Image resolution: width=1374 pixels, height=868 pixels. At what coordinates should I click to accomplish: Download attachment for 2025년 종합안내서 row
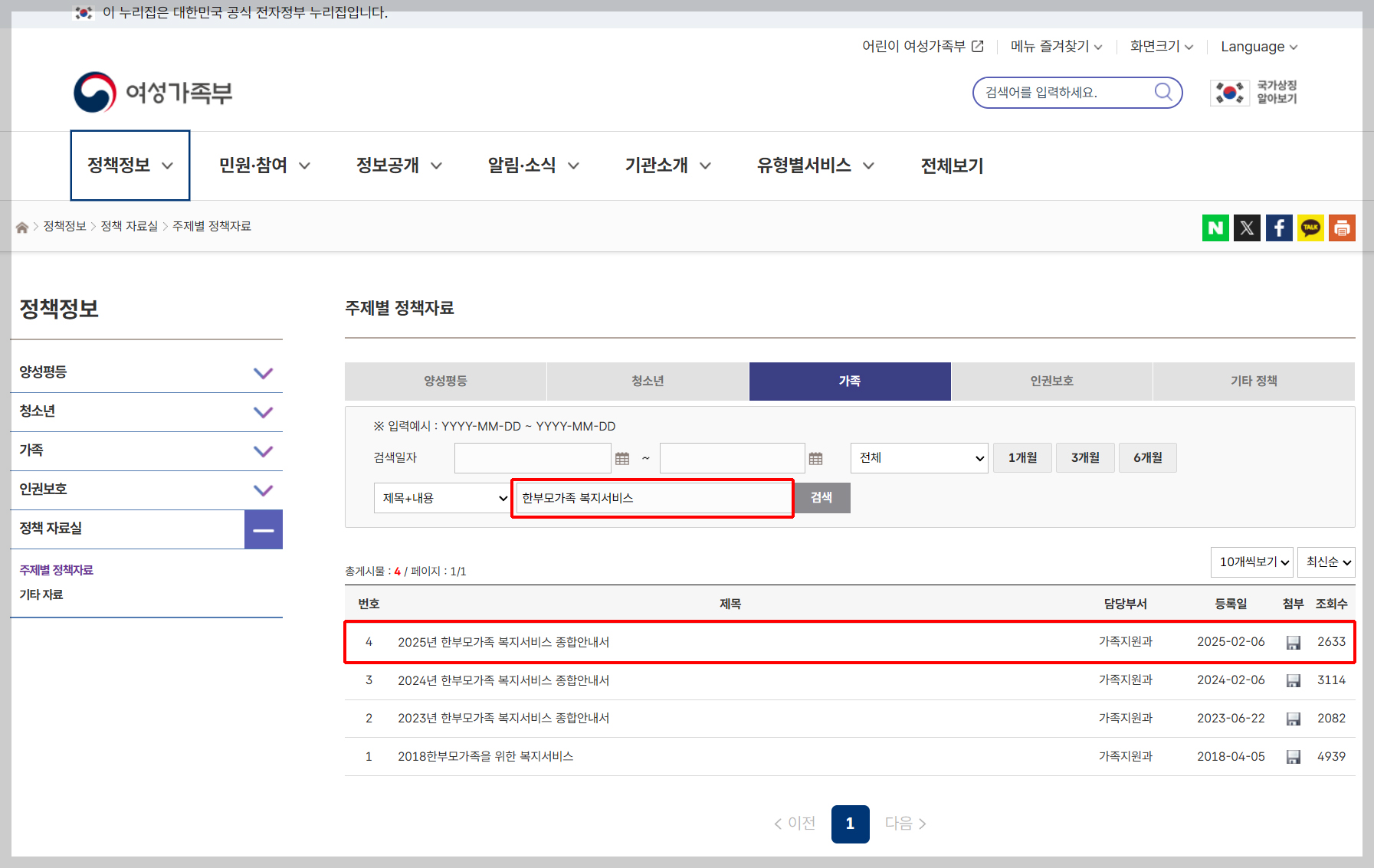click(x=1293, y=642)
